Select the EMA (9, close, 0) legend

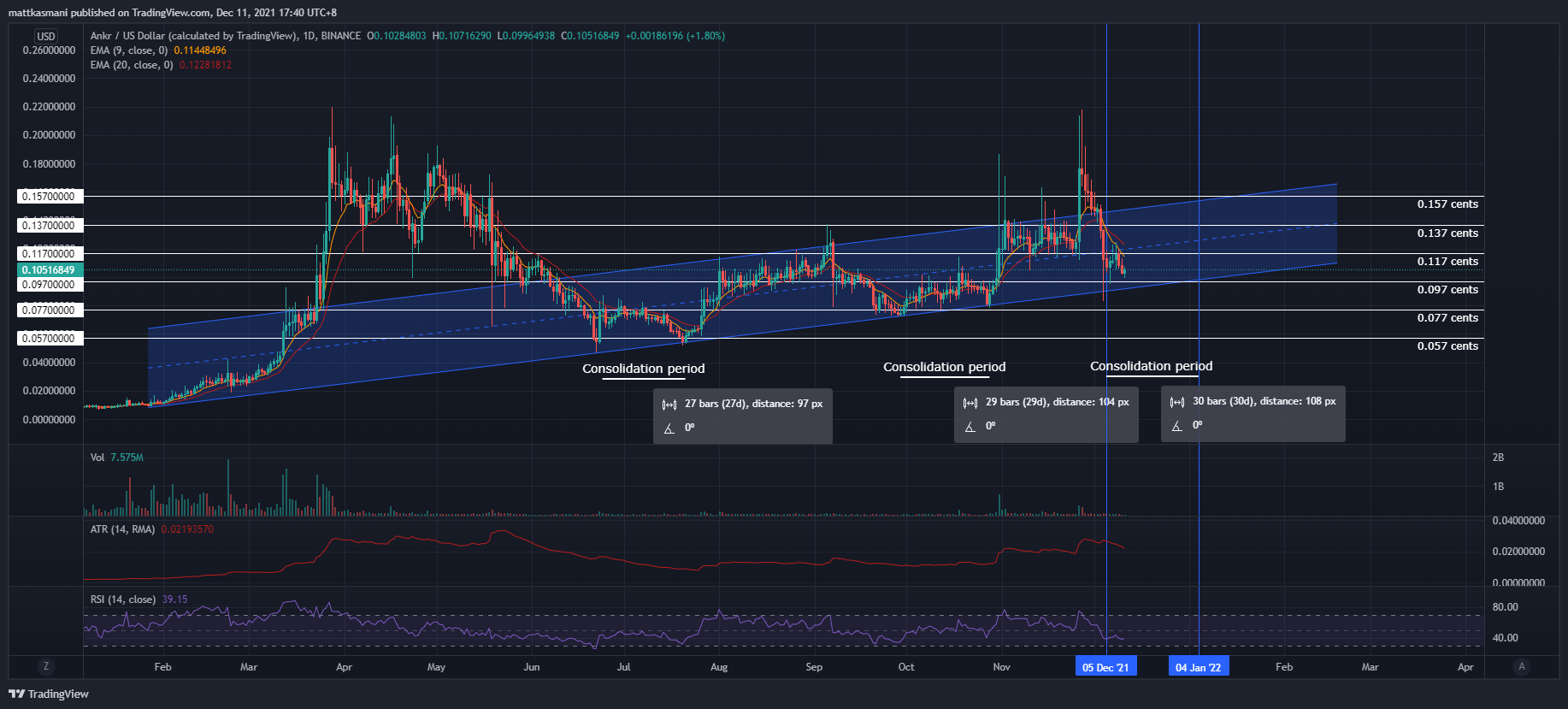click(x=129, y=50)
